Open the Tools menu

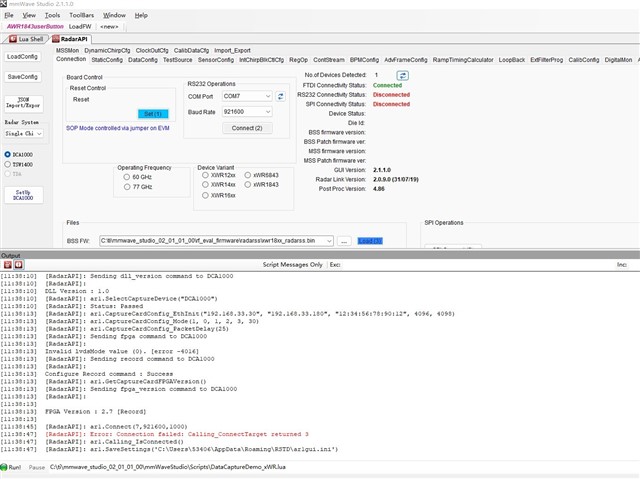click(52, 15)
